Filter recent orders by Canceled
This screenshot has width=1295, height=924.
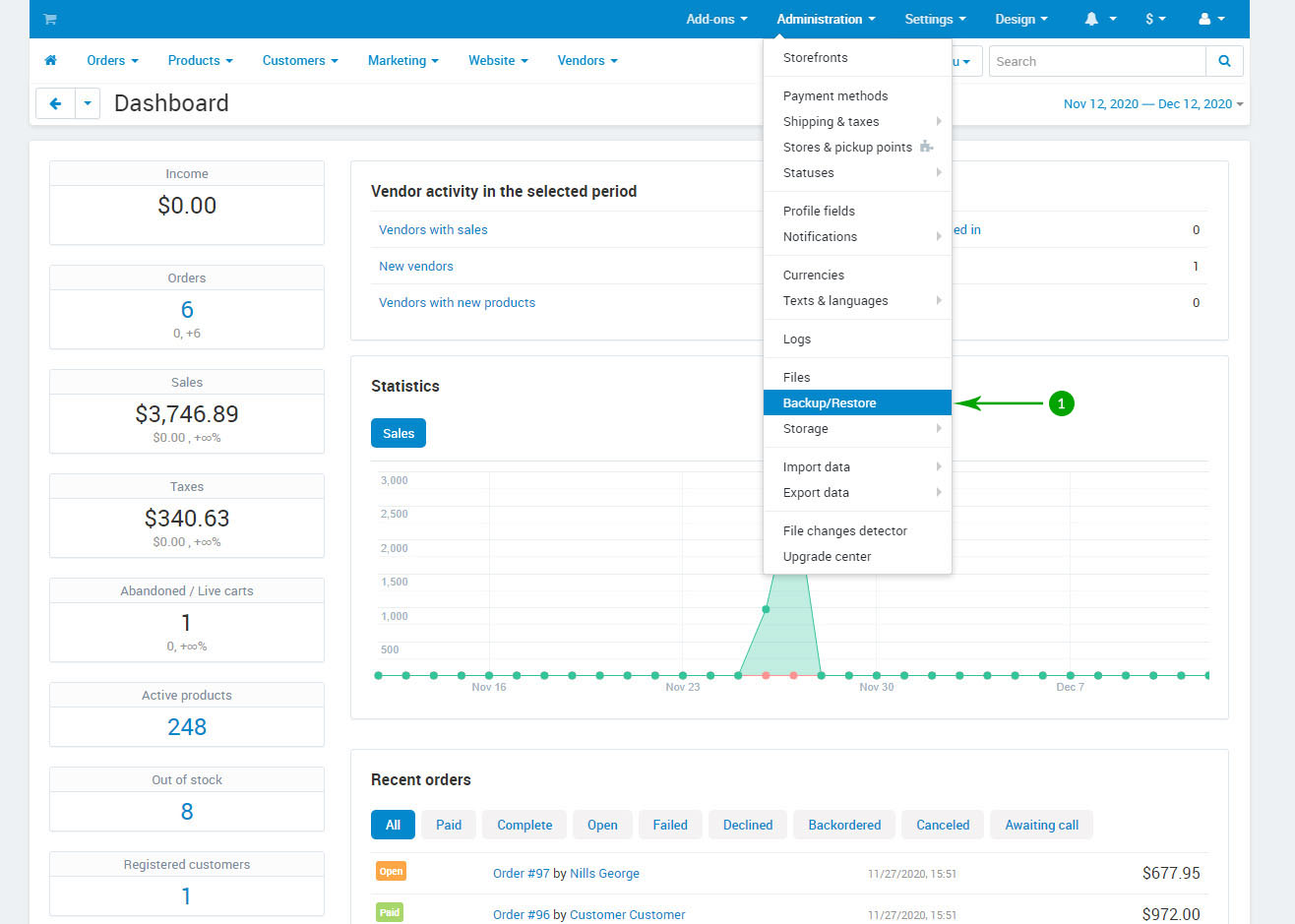click(943, 825)
